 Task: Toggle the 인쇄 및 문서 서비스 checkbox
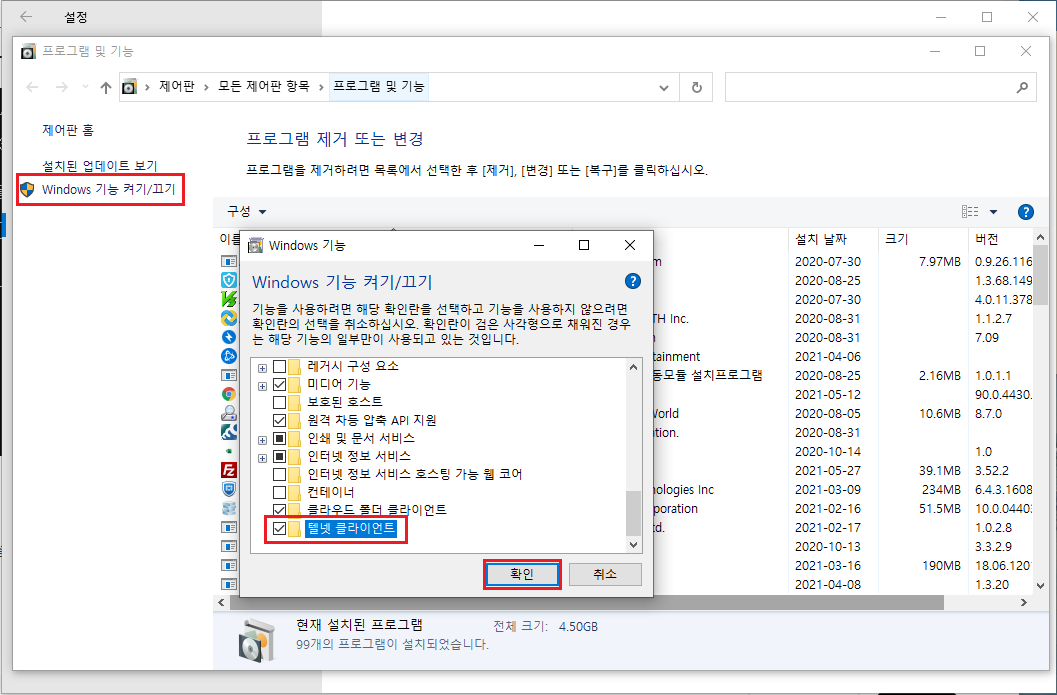pos(279,439)
